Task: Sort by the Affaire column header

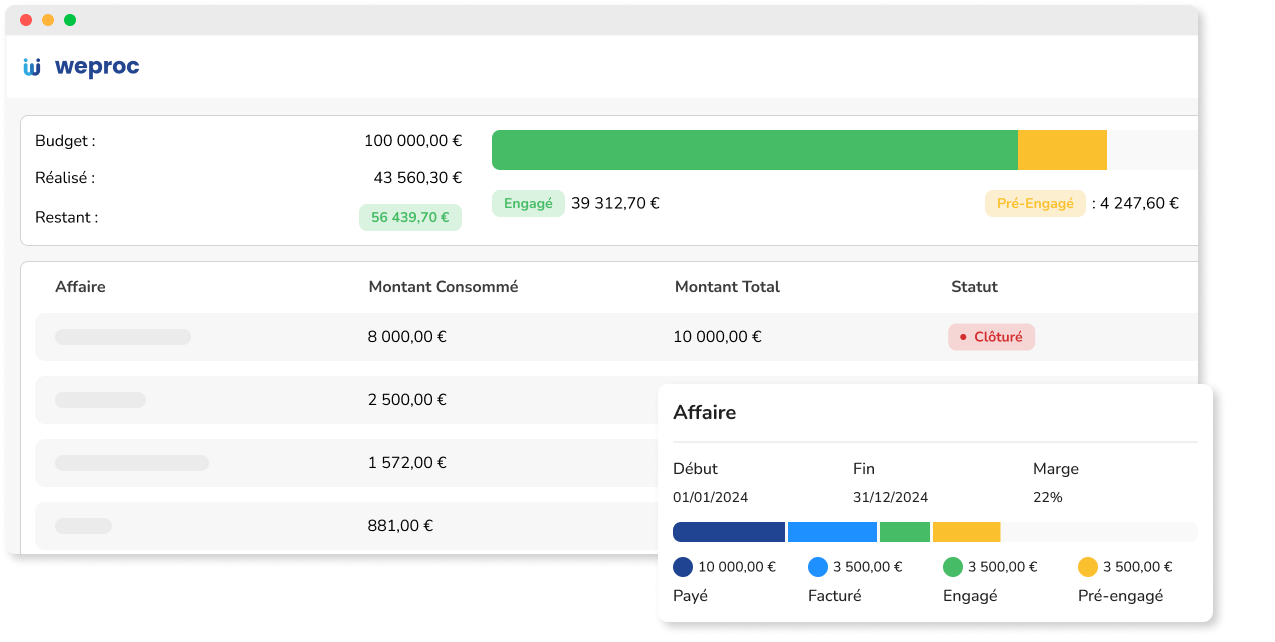Action: (80, 287)
